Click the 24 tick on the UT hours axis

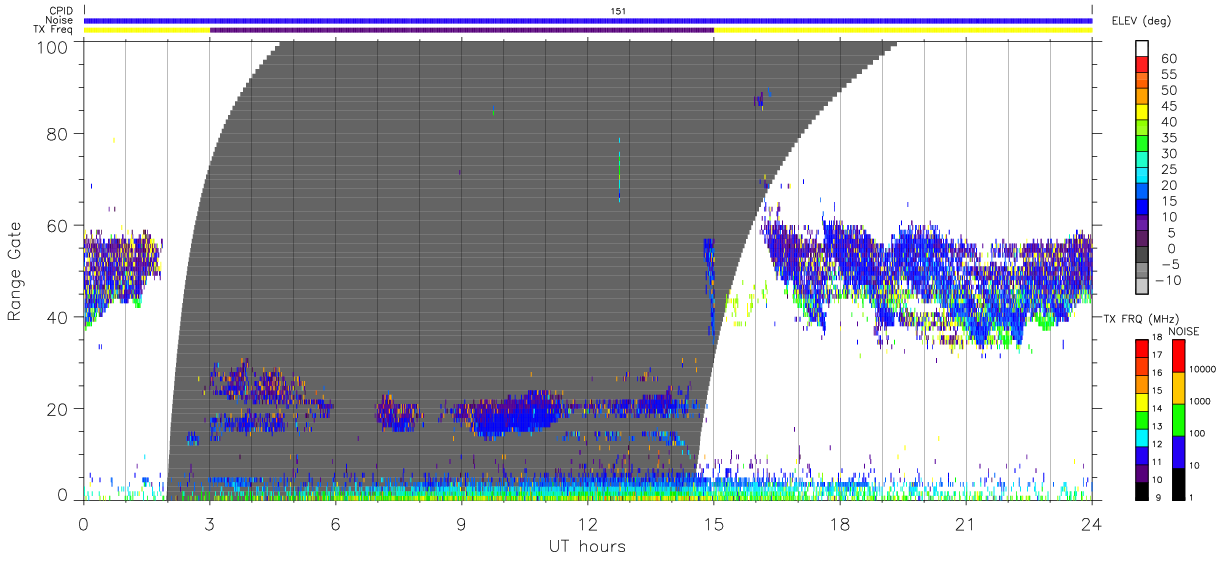click(x=1092, y=522)
